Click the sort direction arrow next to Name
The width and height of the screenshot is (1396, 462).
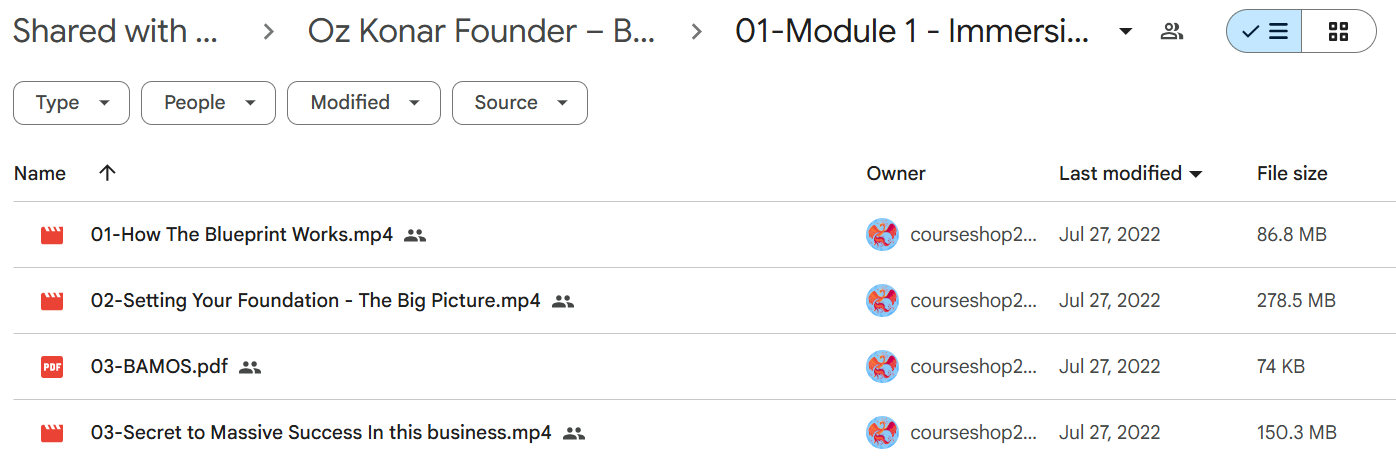[x=108, y=173]
